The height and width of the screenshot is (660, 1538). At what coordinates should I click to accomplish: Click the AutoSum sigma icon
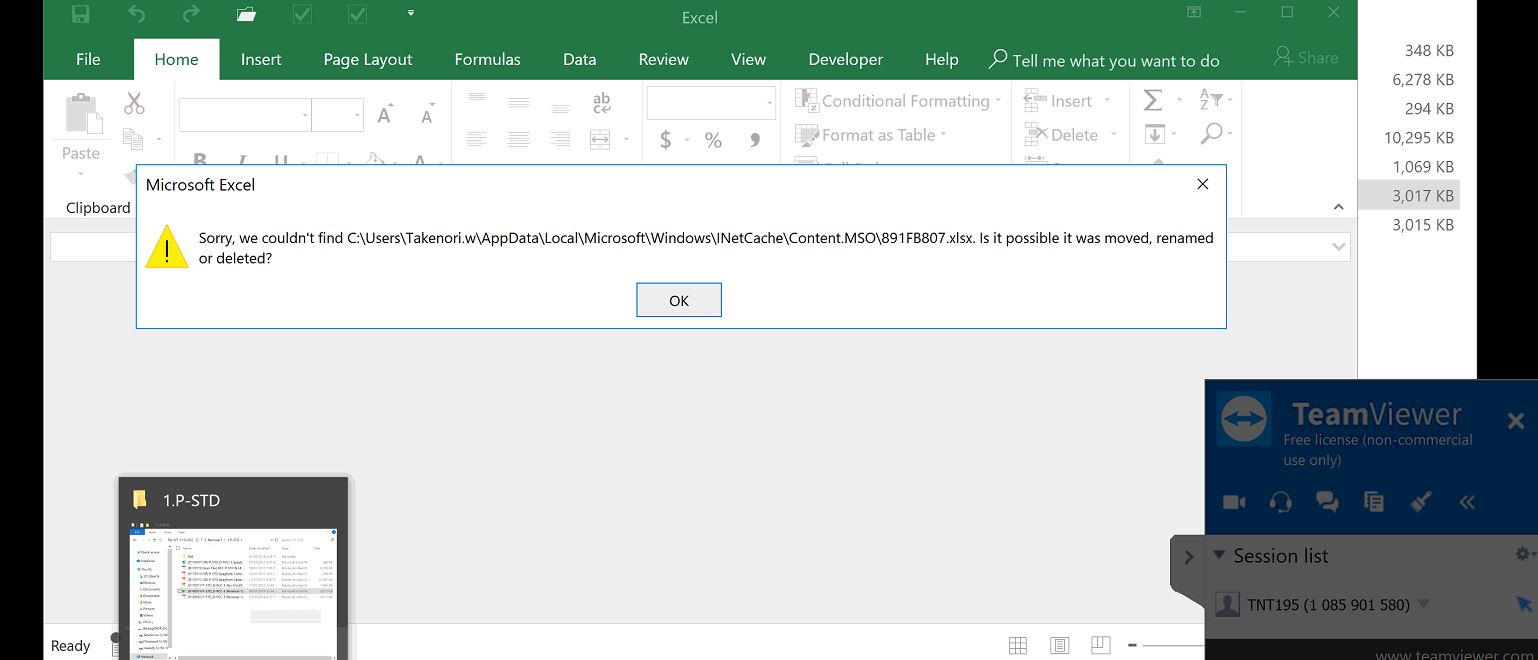pyautogui.click(x=1153, y=100)
